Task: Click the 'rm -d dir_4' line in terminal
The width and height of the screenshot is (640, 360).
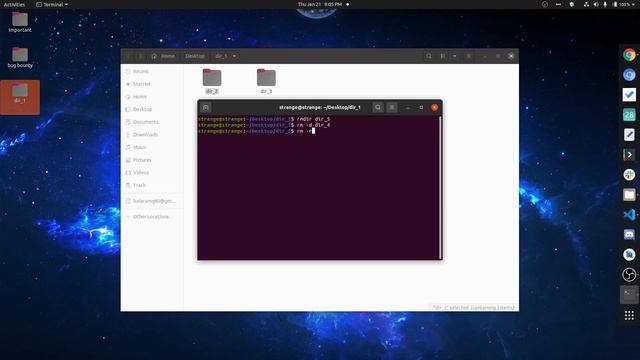Action: tap(264, 125)
